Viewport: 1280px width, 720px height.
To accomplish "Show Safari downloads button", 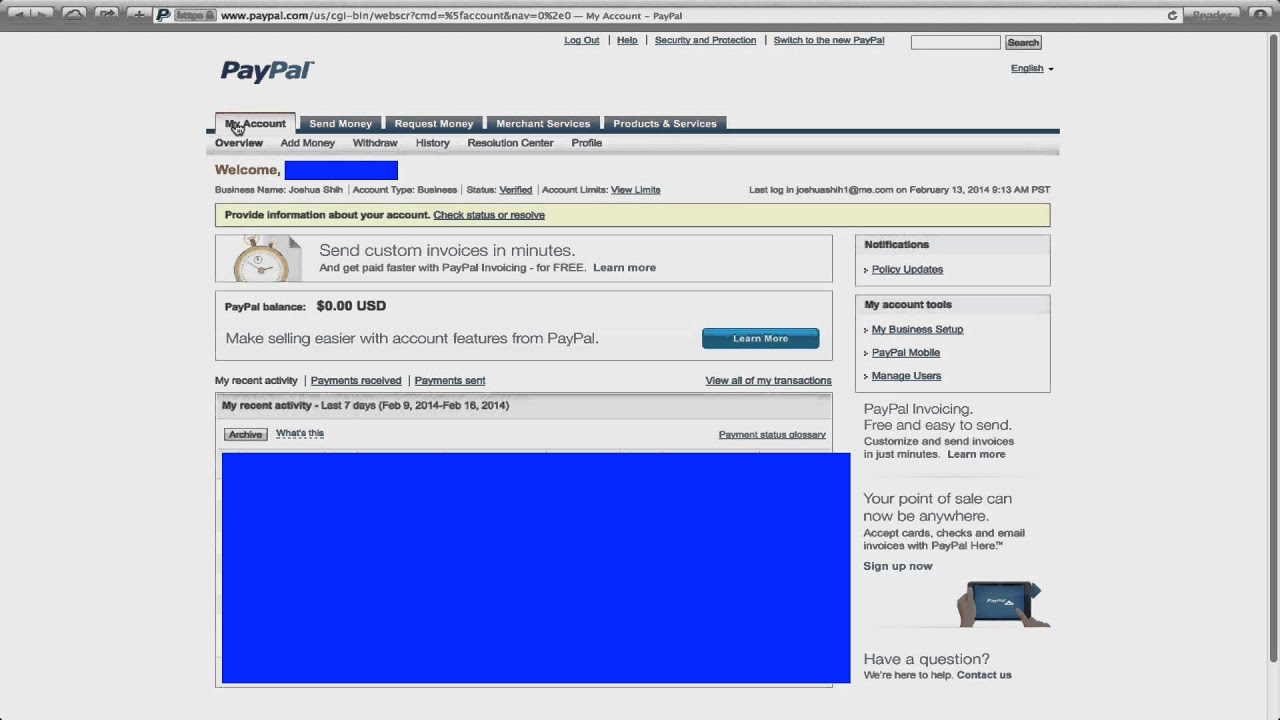I will point(1258,15).
